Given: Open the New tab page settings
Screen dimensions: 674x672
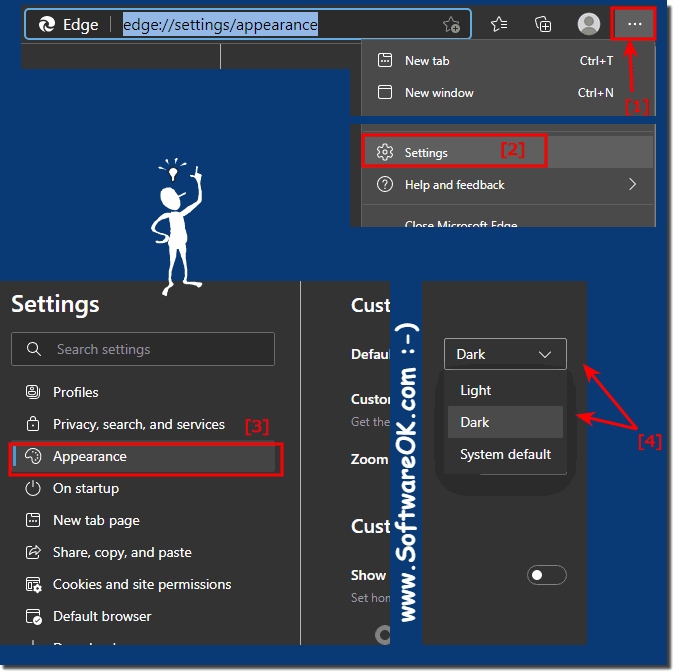Looking at the screenshot, I should click(x=144, y=520).
